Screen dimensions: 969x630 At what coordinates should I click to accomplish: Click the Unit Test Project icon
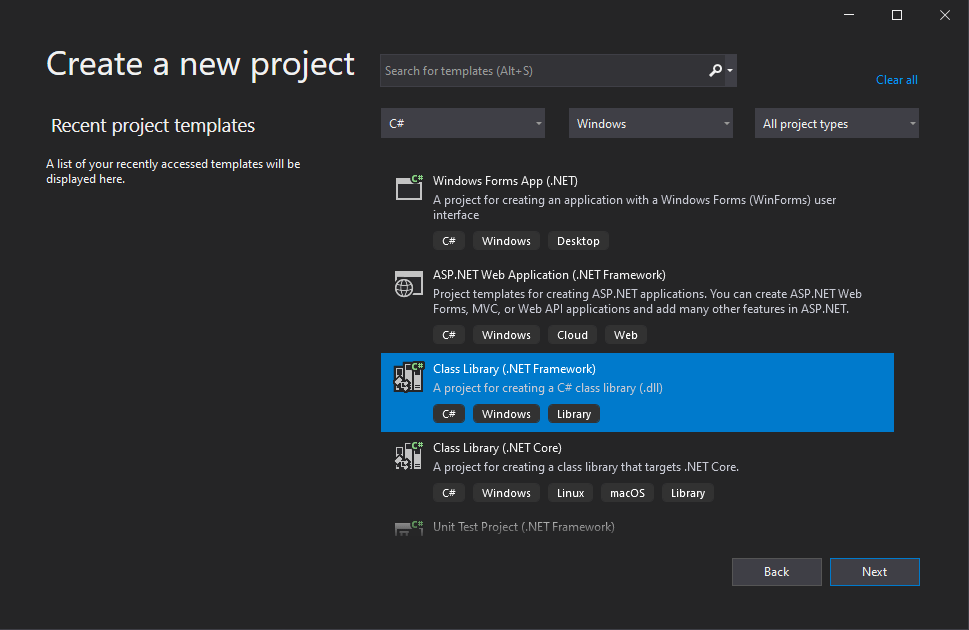[409, 527]
